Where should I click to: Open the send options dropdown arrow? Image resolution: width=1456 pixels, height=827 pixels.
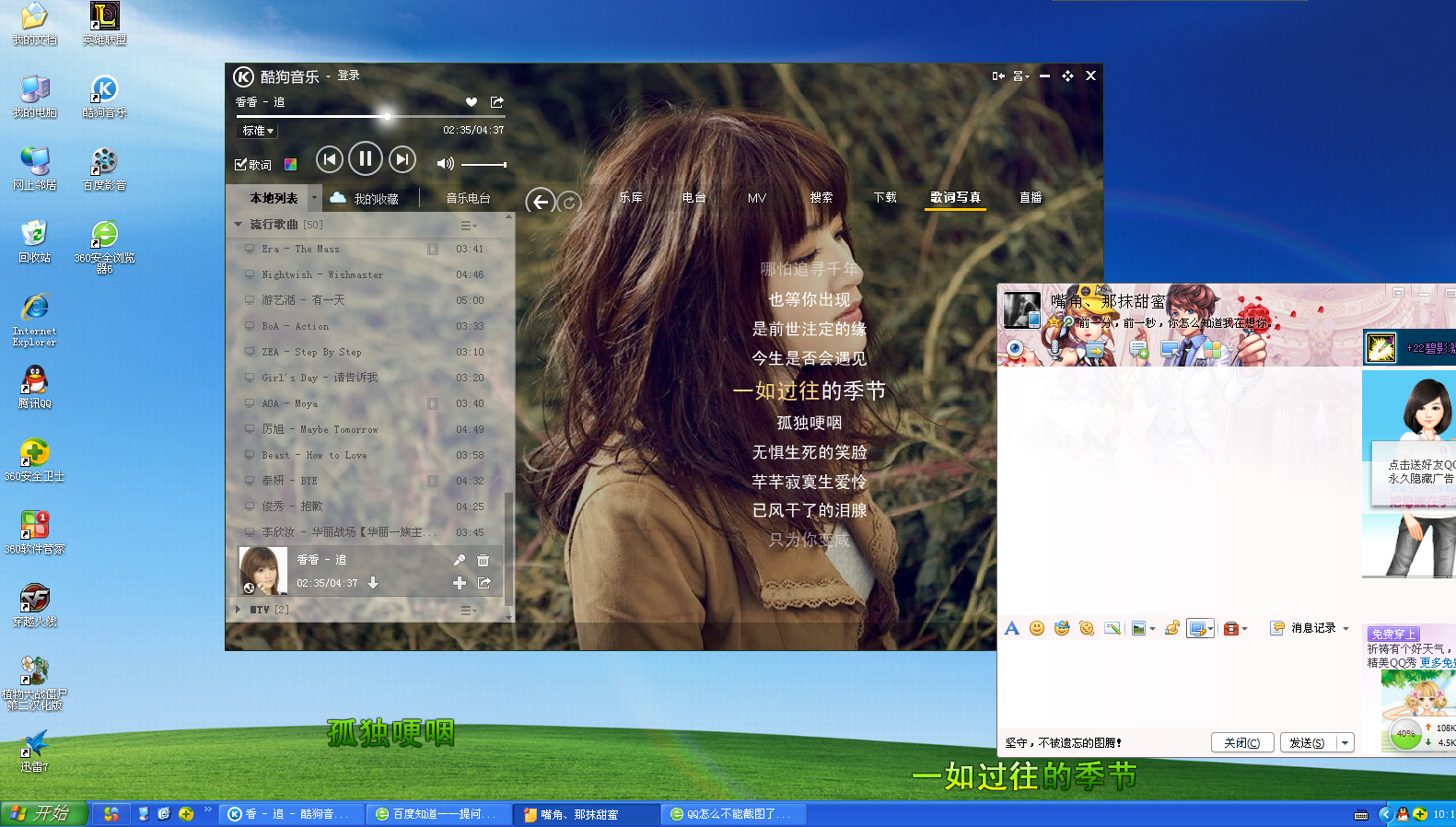(1345, 742)
